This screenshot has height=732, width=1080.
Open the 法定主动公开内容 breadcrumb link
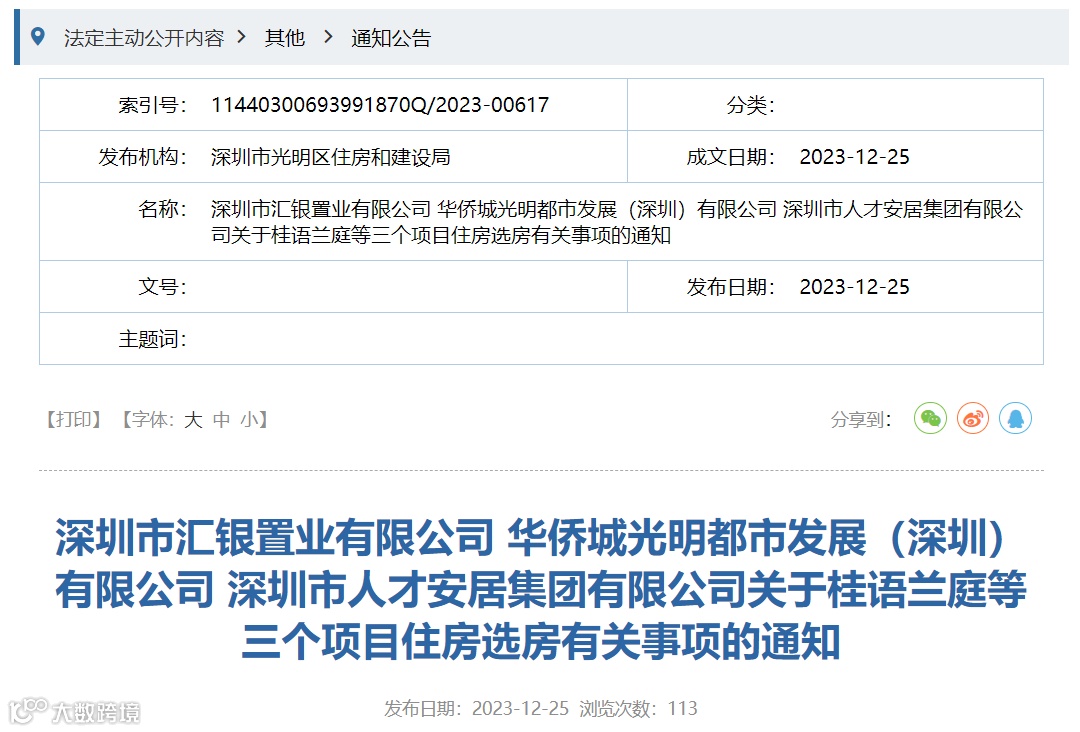click(144, 37)
